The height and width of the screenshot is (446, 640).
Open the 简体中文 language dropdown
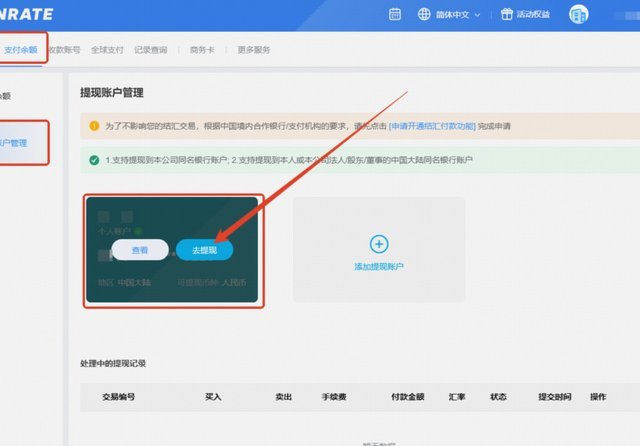458,15
